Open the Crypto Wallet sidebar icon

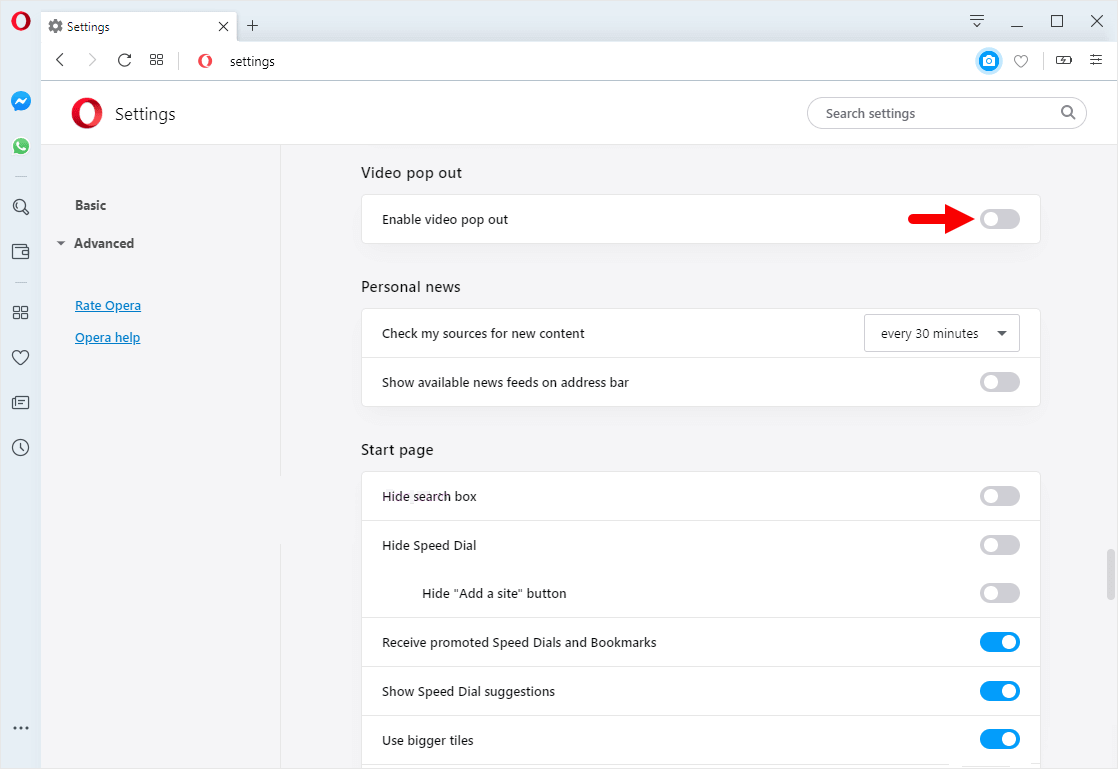click(21, 252)
